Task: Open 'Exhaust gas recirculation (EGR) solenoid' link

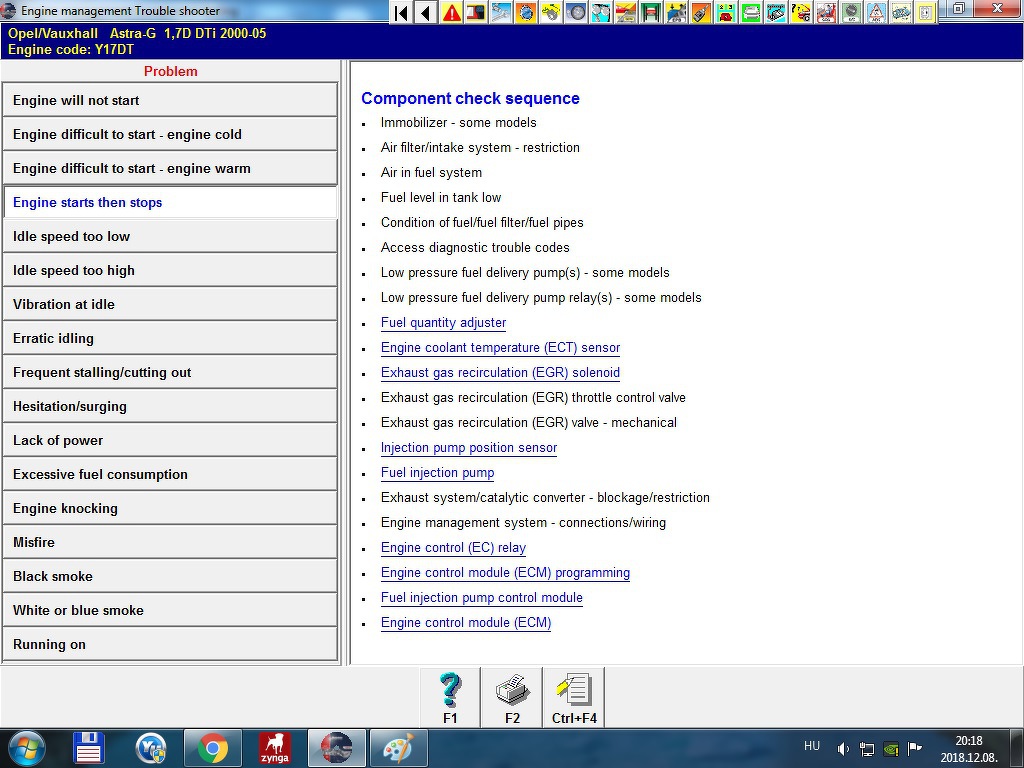Action: pyautogui.click(x=500, y=372)
